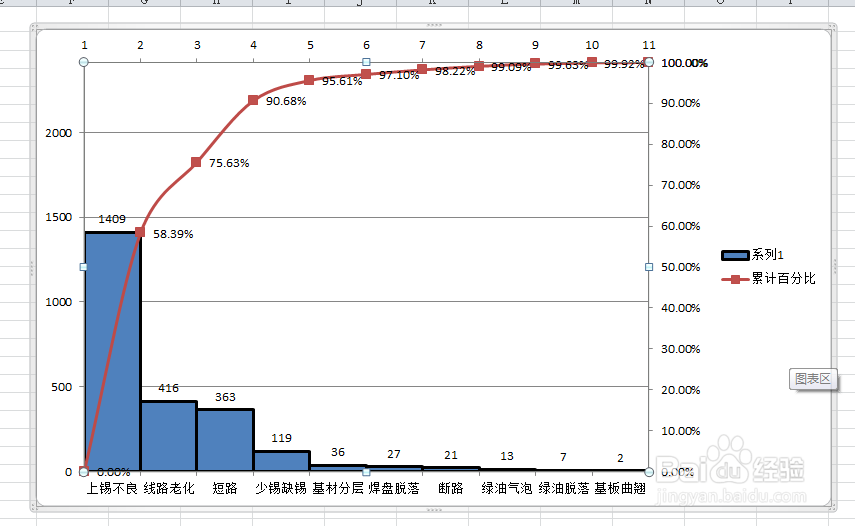Click category label 断路
The image size is (855, 526).
point(451,488)
